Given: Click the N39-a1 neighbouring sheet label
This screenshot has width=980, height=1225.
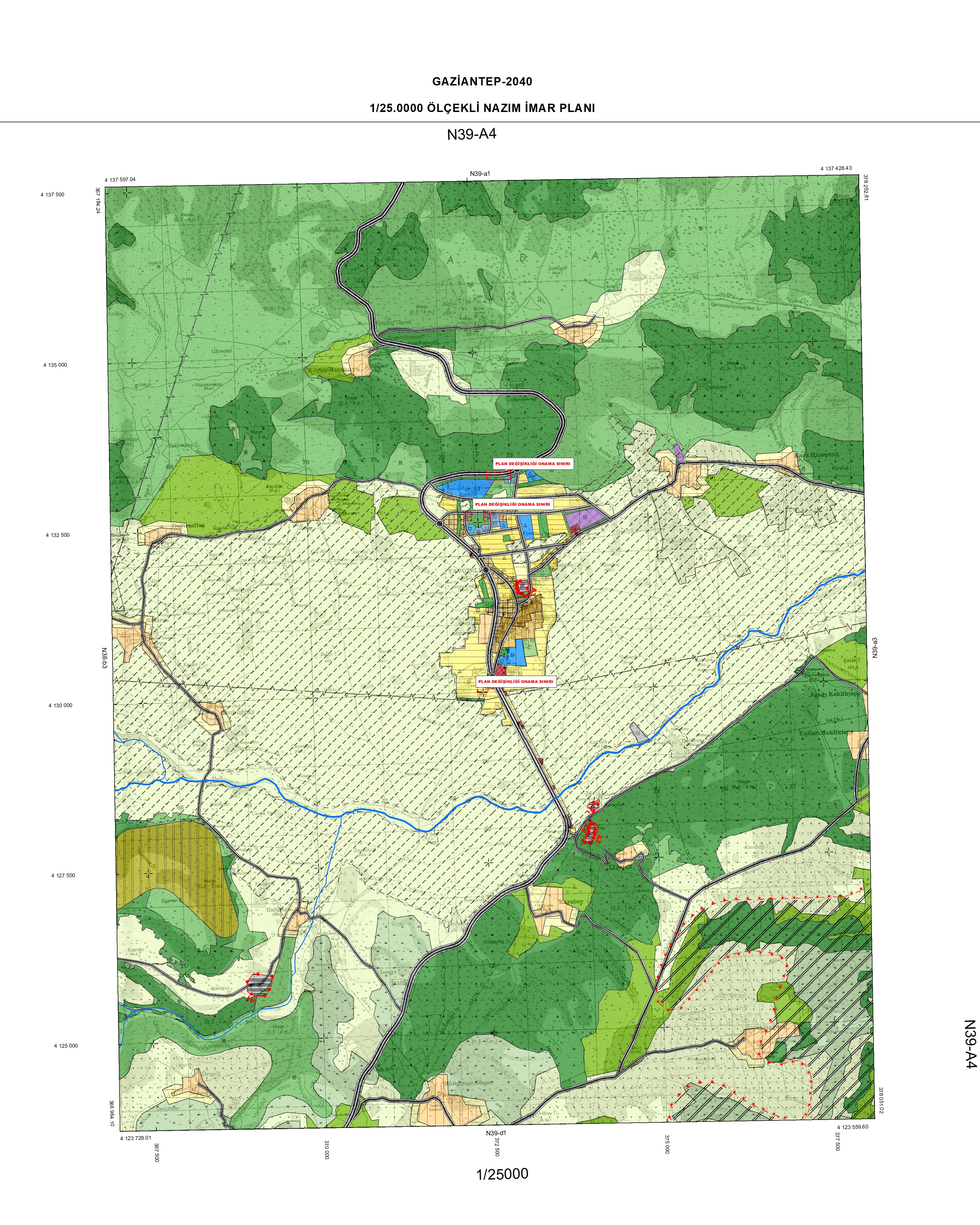Looking at the screenshot, I should (479, 174).
